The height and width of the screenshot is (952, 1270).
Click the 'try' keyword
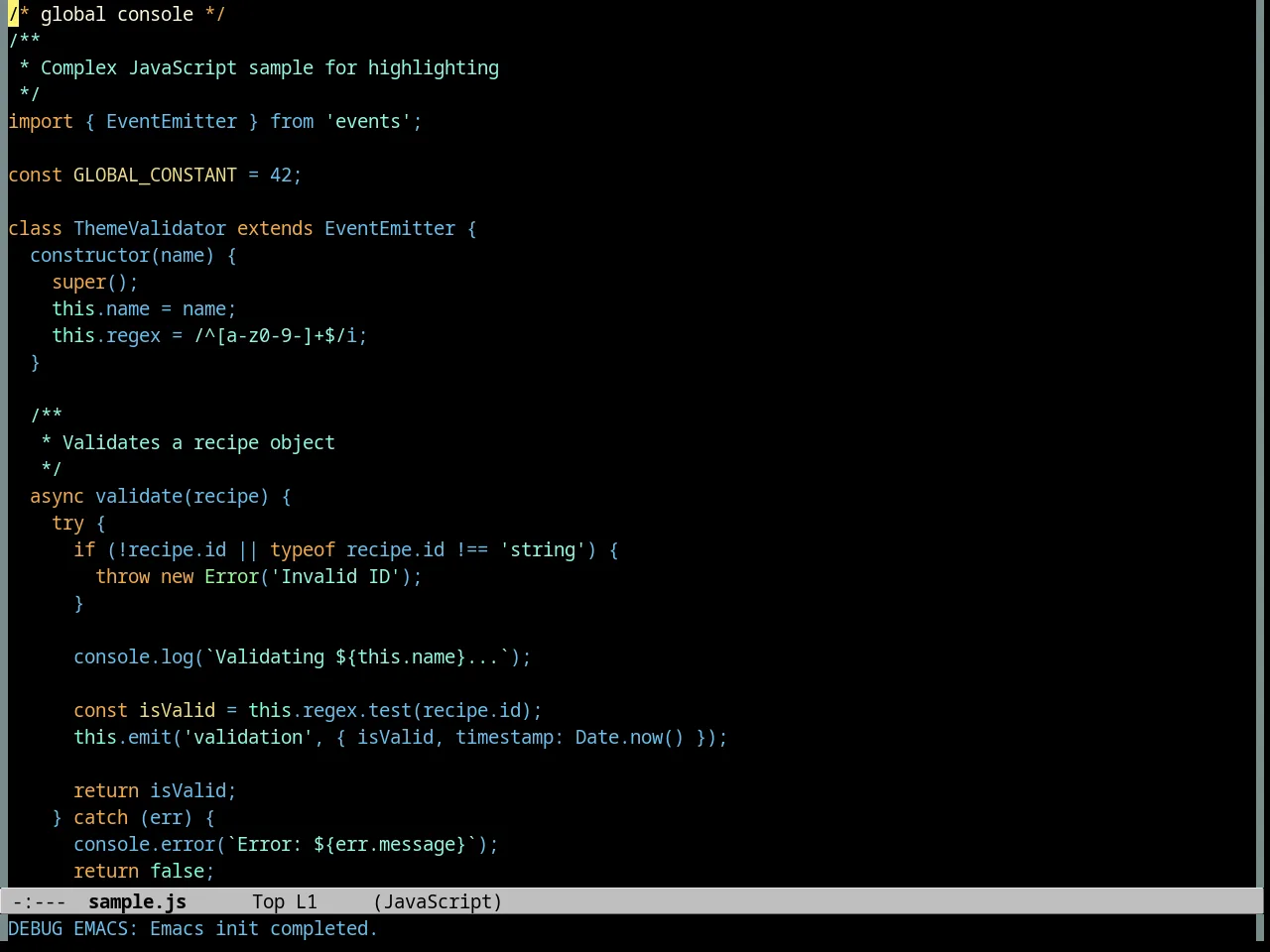pyautogui.click(x=67, y=523)
